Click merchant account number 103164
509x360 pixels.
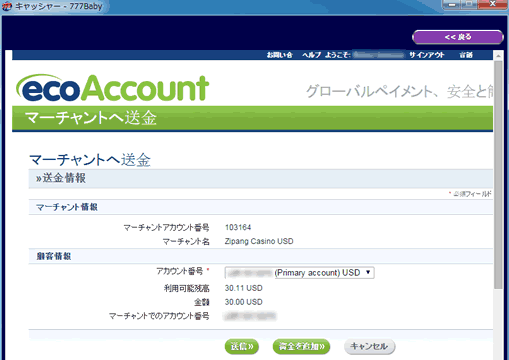pyautogui.click(x=238, y=227)
